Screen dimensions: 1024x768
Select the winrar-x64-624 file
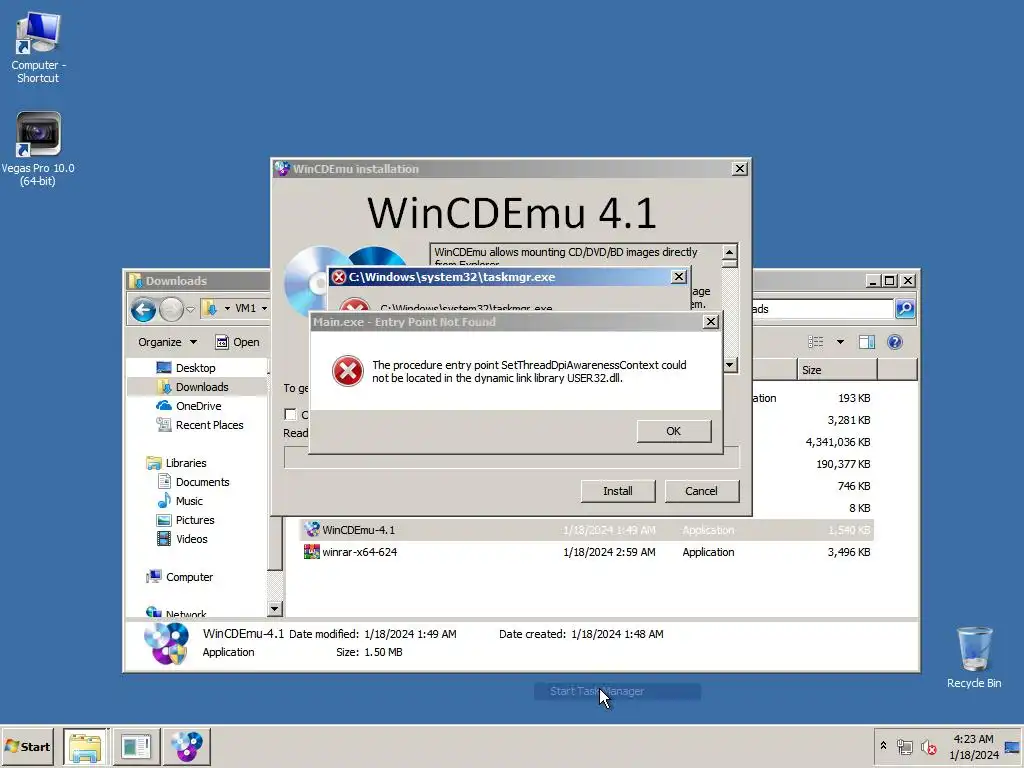click(x=586, y=552)
